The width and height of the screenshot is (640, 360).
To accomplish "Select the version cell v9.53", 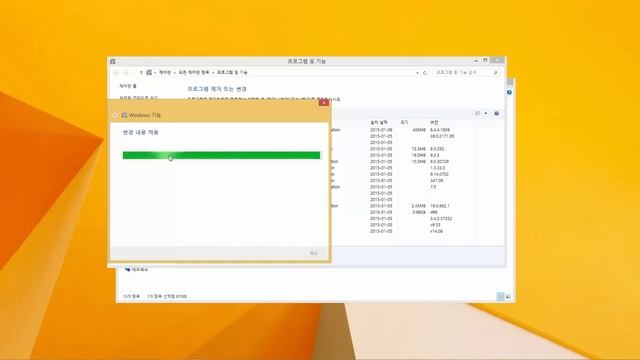I will click(436, 225).
